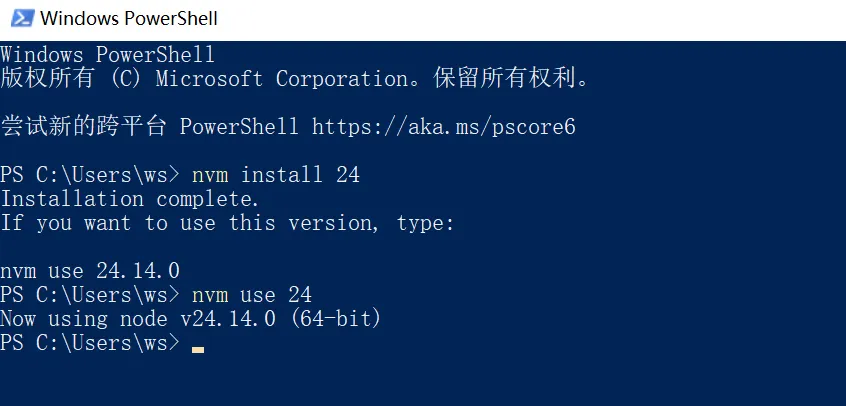Click the blinking cursor at the last prompt

click(x=198, y=349)
